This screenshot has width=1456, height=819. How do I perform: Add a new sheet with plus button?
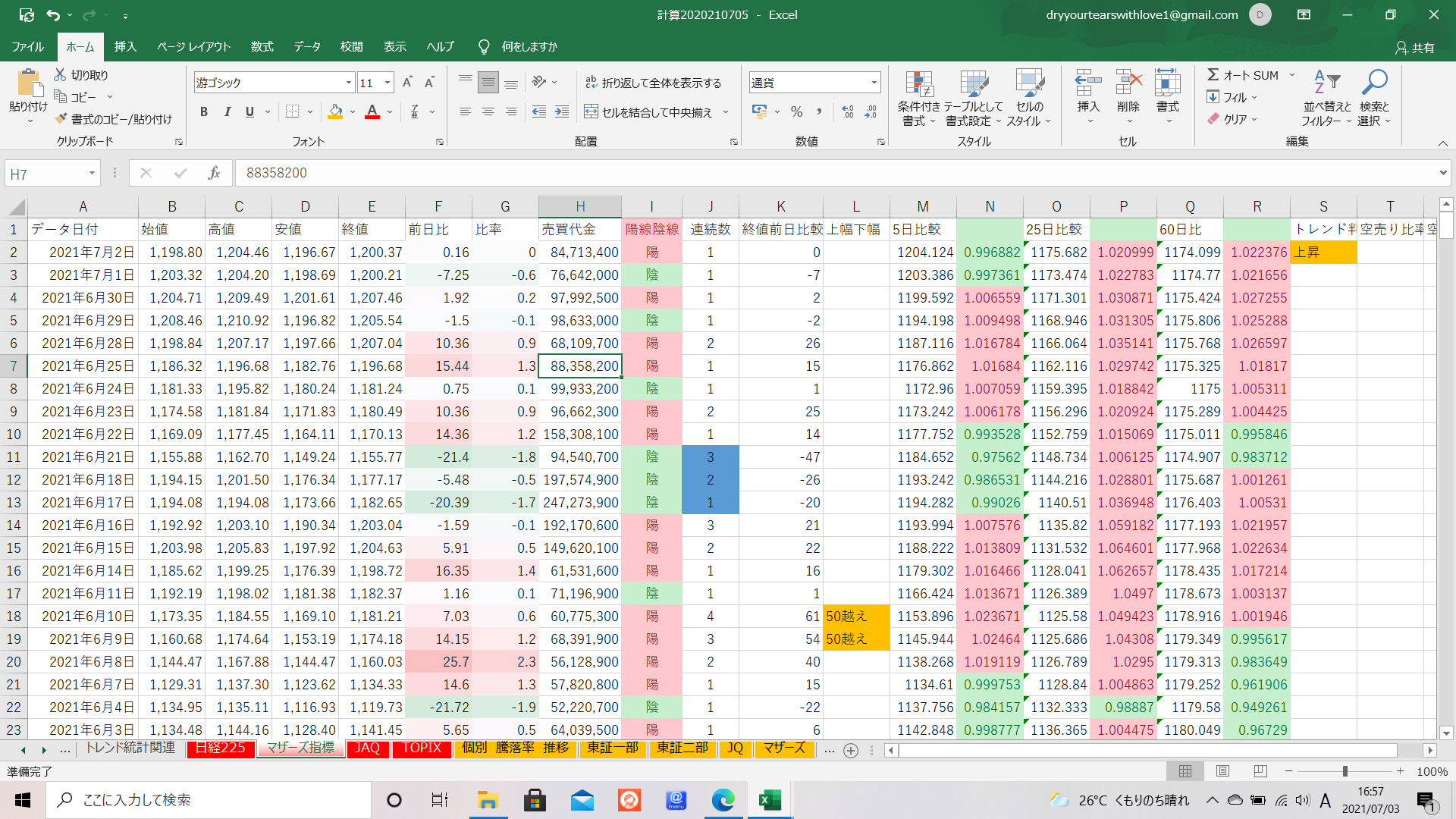[851, 750]
